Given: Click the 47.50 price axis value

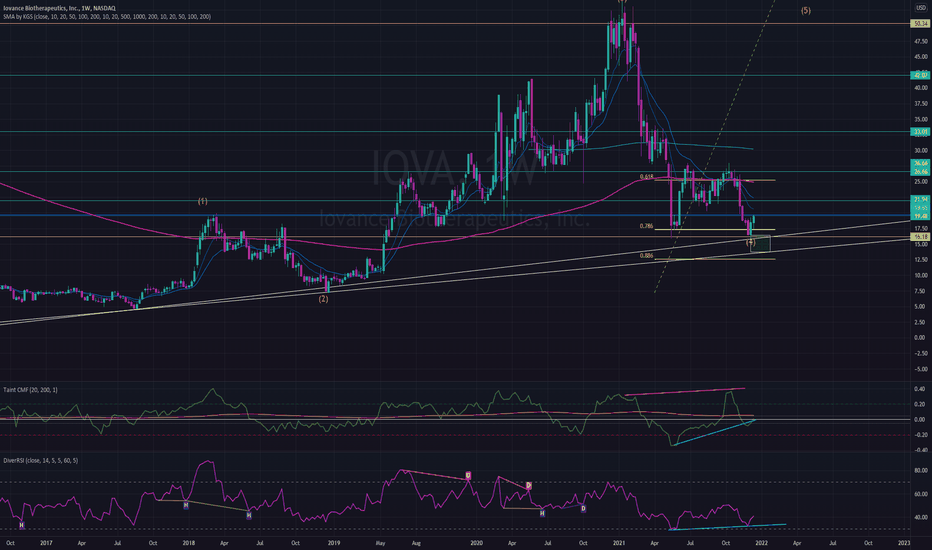Looking at the screenshot, I should coord(921,42).
